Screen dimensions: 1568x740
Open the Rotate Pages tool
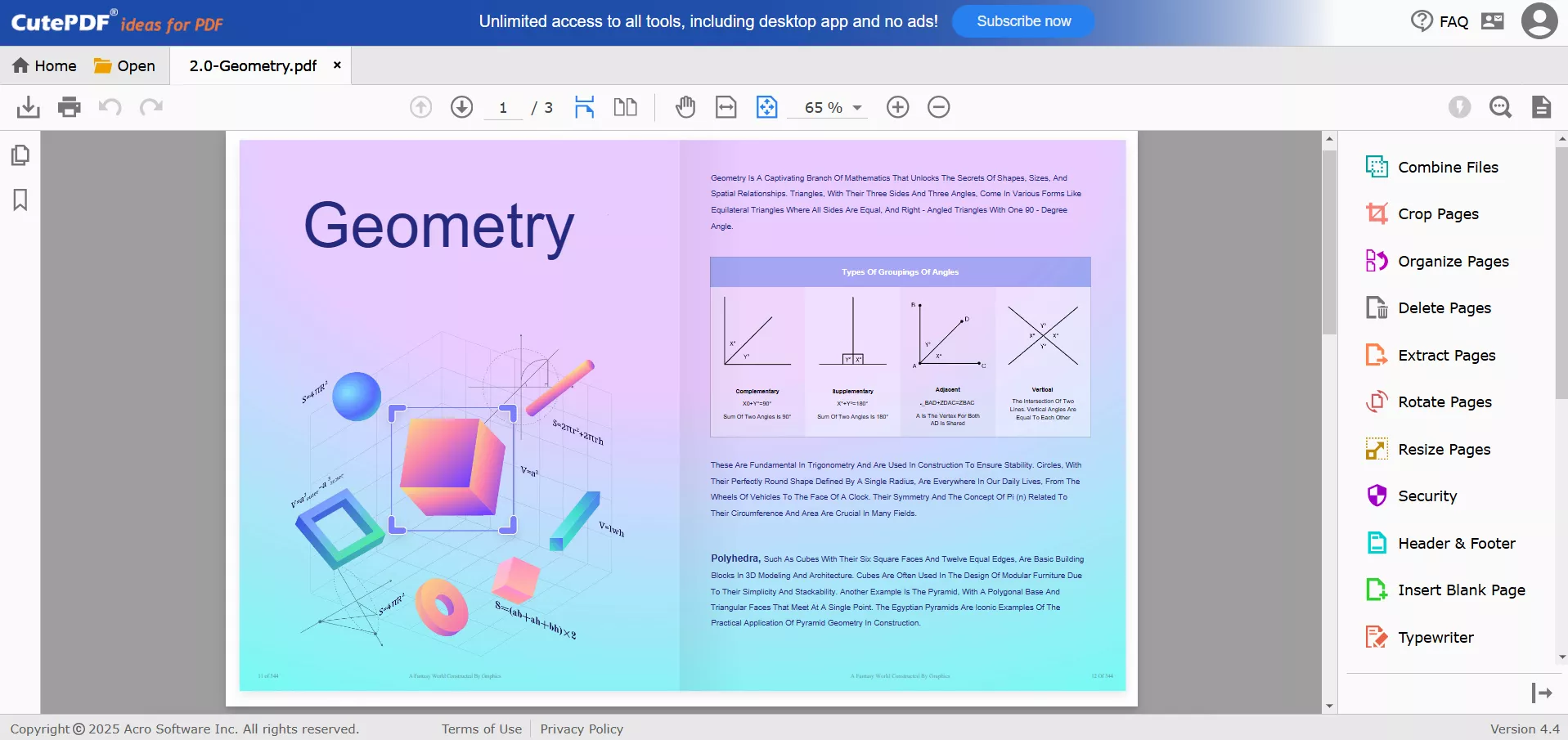[1443, 401]
